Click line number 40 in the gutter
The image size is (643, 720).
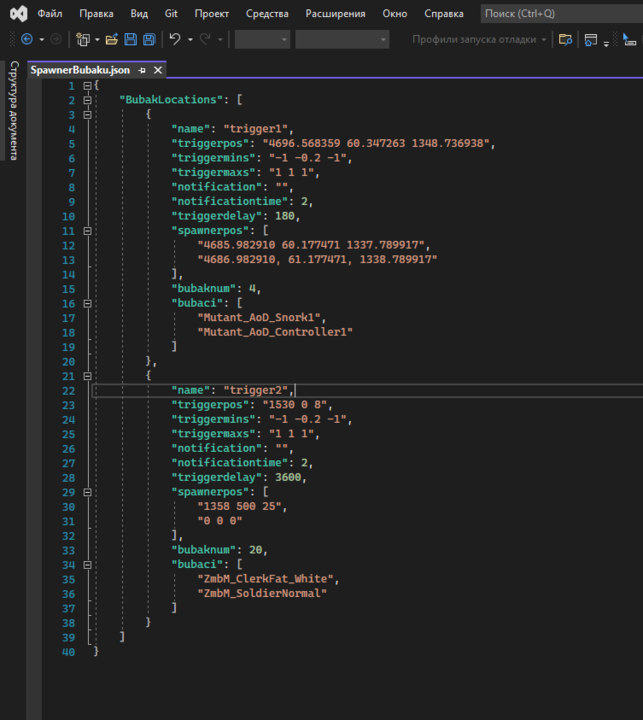68,652
